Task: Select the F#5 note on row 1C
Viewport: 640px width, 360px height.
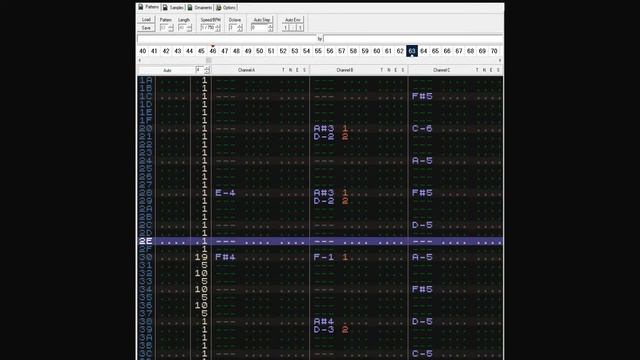Action: click(422, 96)
